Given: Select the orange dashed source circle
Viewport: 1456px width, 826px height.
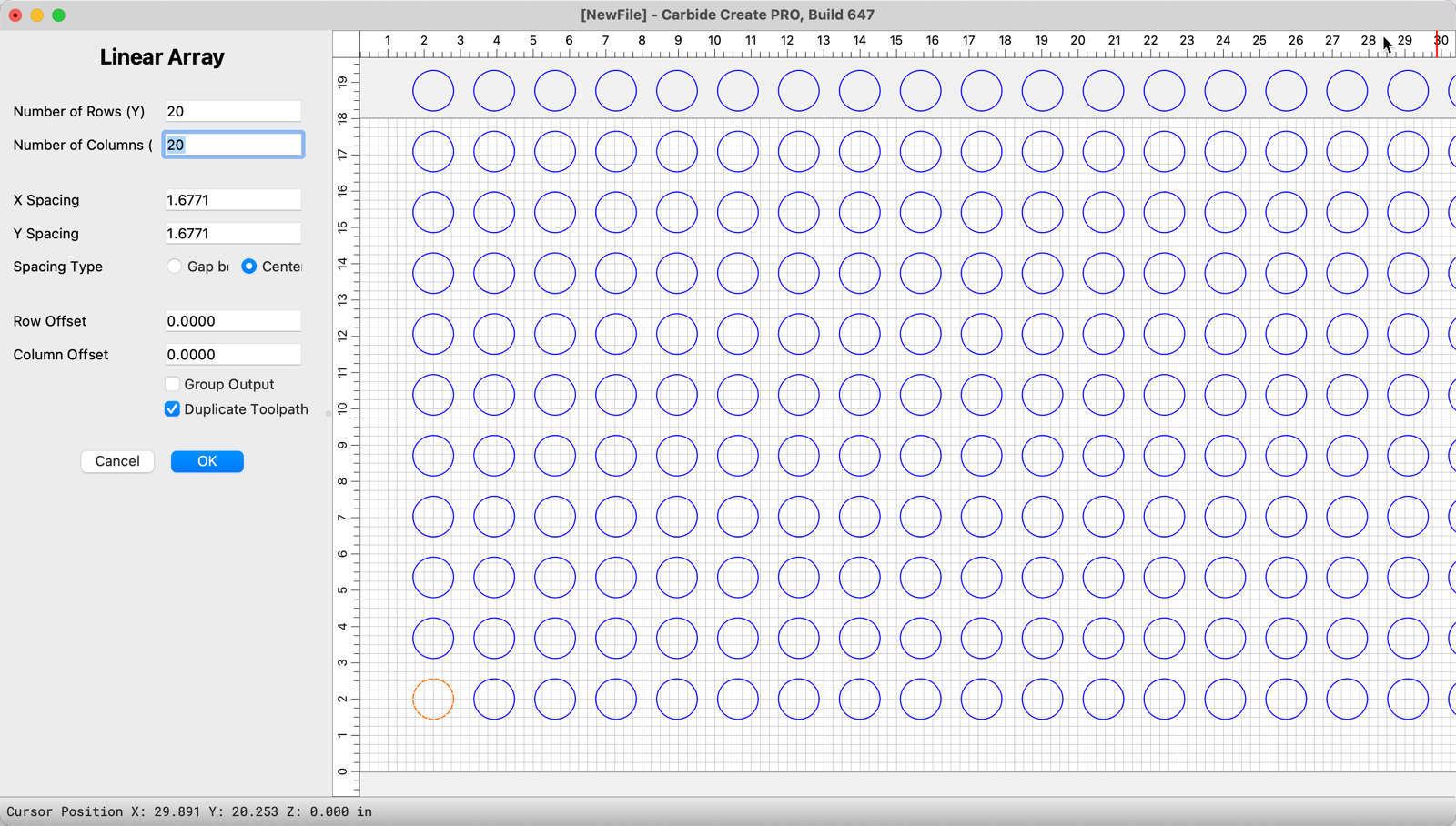Looking at the screenshot, I should (433, 699).
